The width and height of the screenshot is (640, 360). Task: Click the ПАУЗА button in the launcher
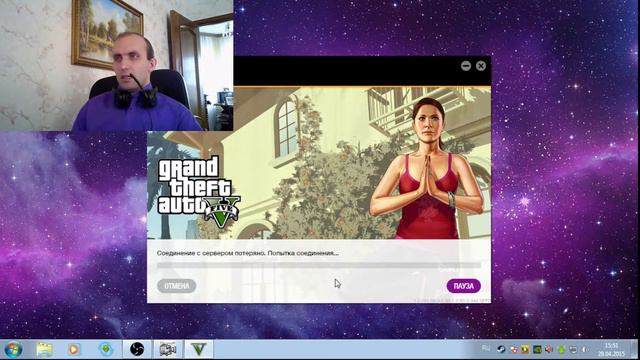[x=464, y=286]
